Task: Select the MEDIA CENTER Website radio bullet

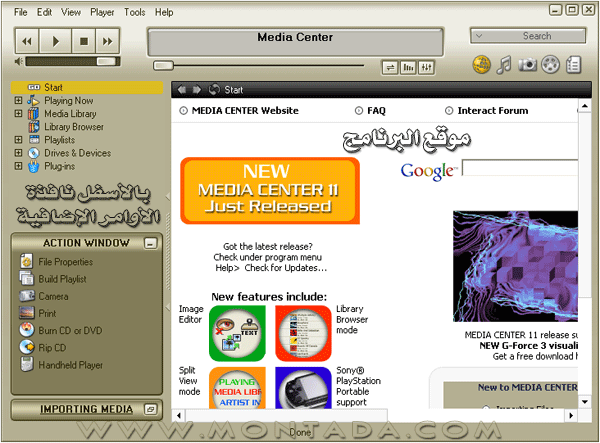Action: [183, 111]
